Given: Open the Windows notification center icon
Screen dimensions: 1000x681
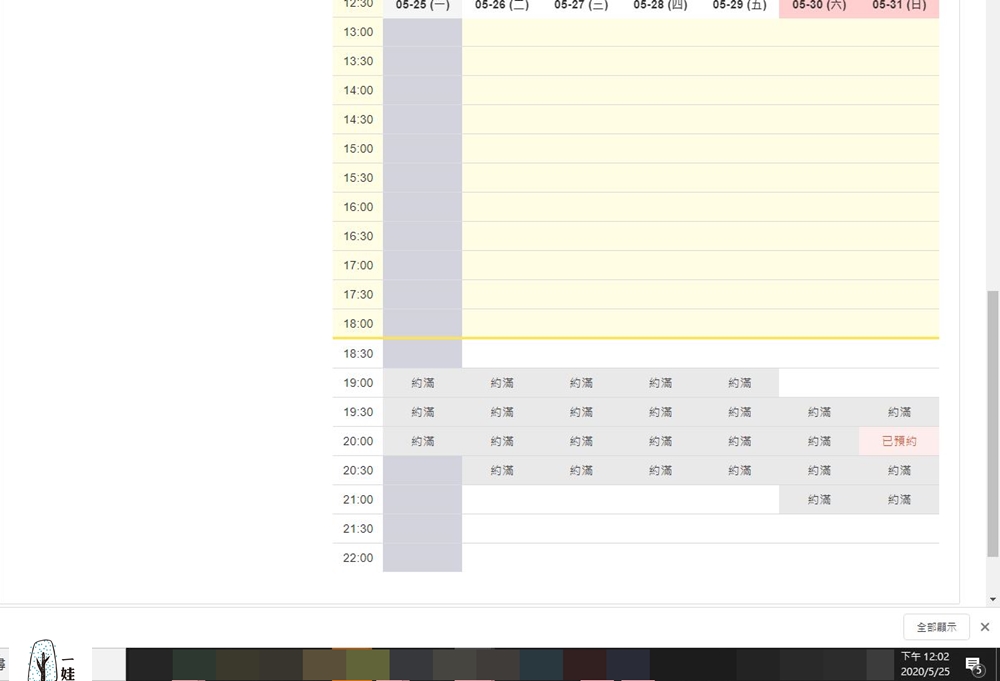Looking at the screenshot, I should 974,666.
